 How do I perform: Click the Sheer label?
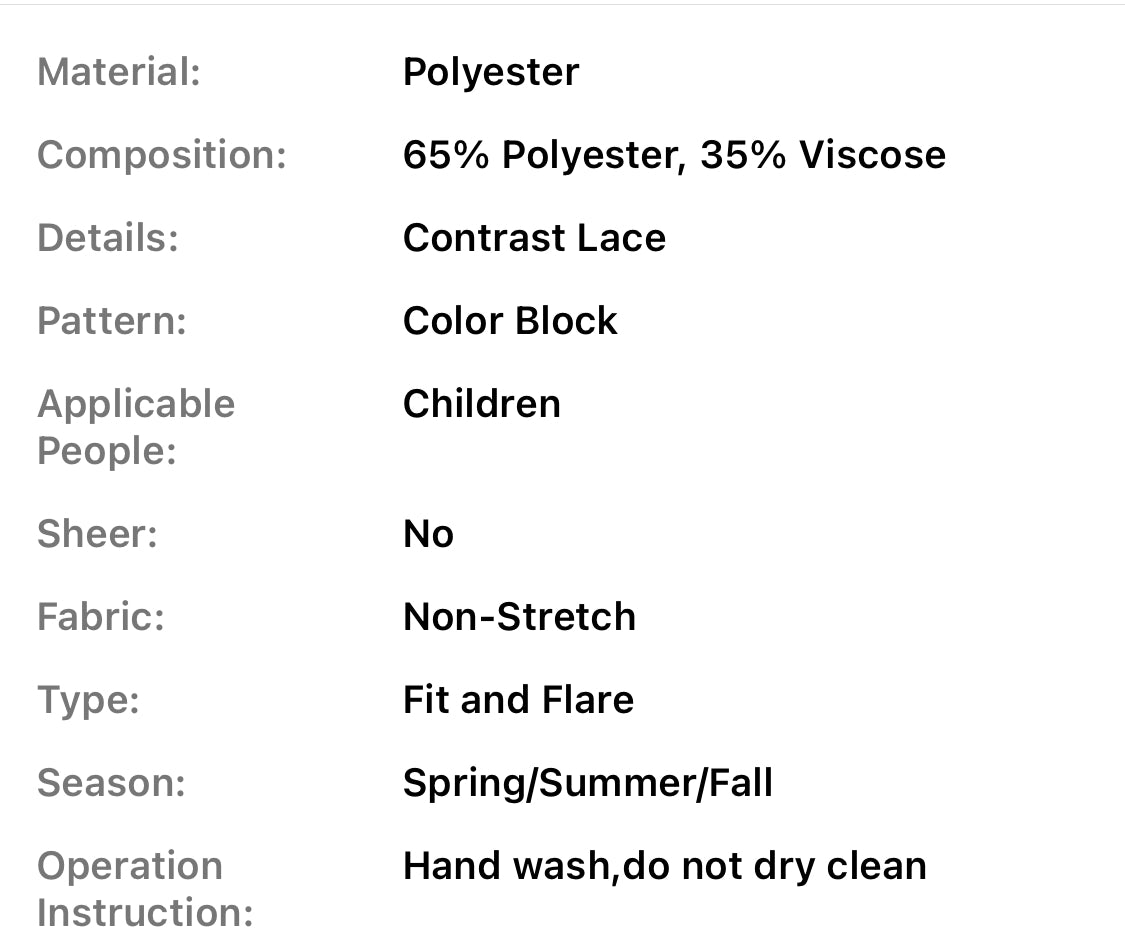(x=97, y=535)
